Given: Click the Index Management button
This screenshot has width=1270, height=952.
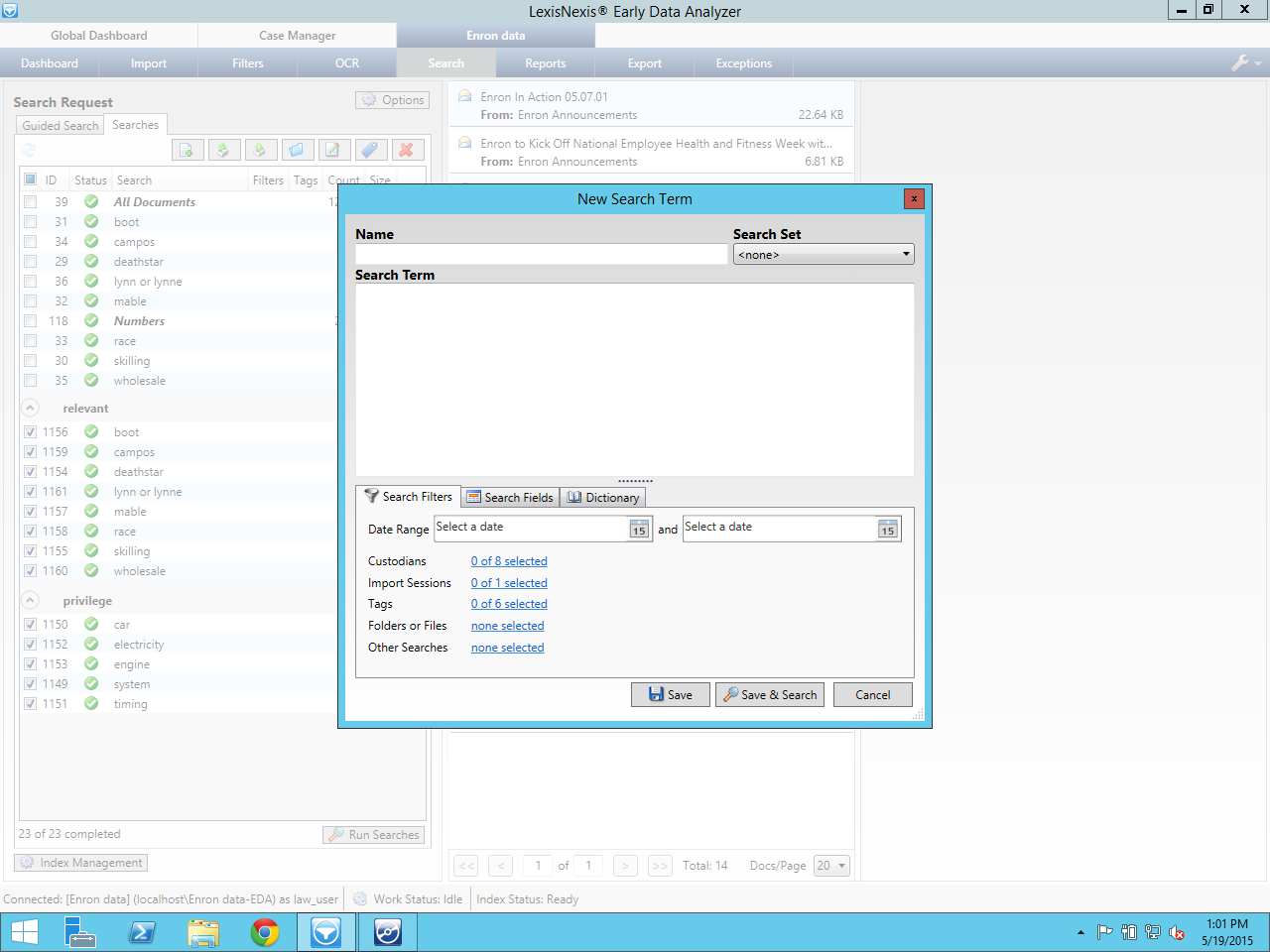Looking at the screenshot, I should pos(81,863).
